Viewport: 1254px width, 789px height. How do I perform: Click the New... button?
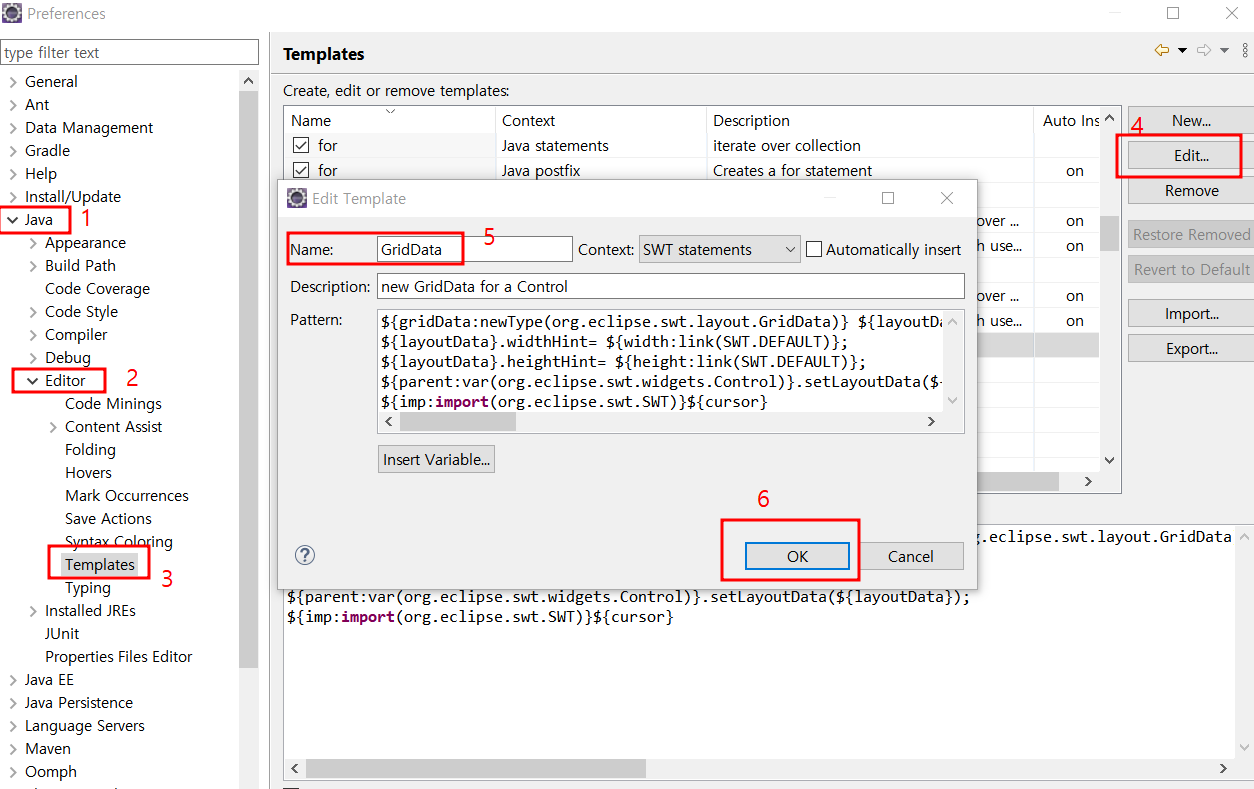(1190, 120)
